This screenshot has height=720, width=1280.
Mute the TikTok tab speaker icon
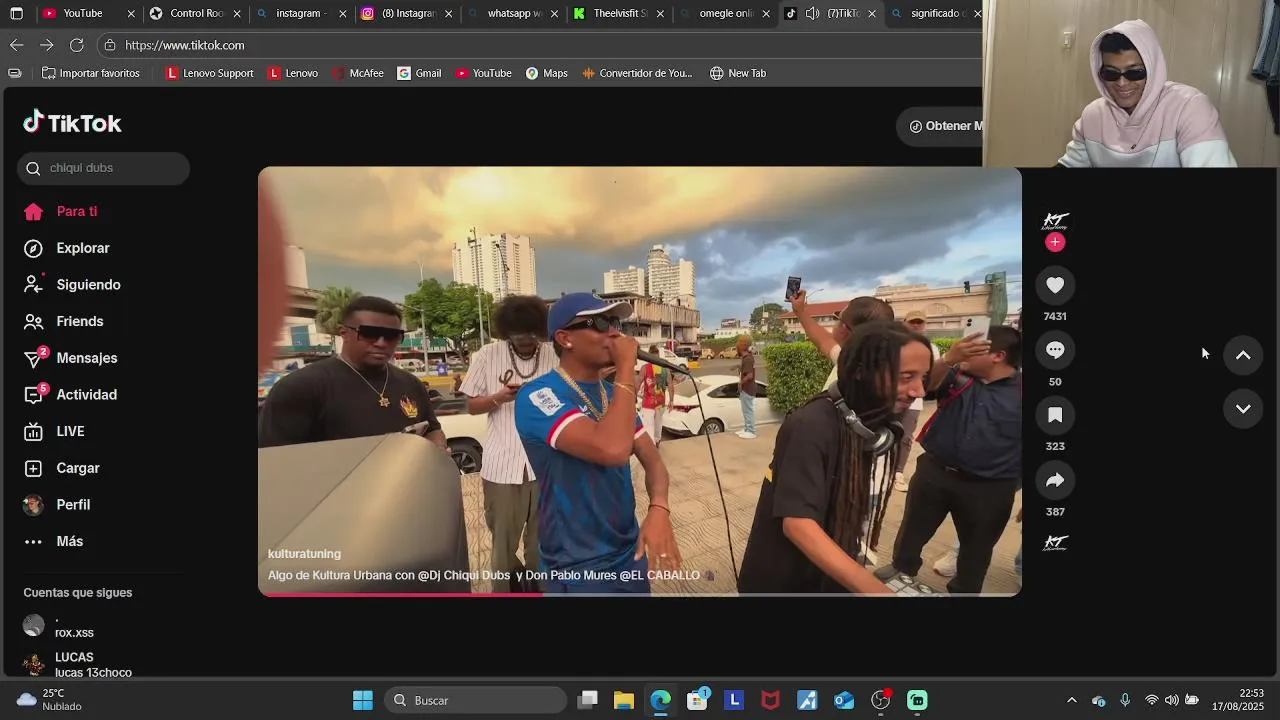pyautogui.click(x=812, y=14)
